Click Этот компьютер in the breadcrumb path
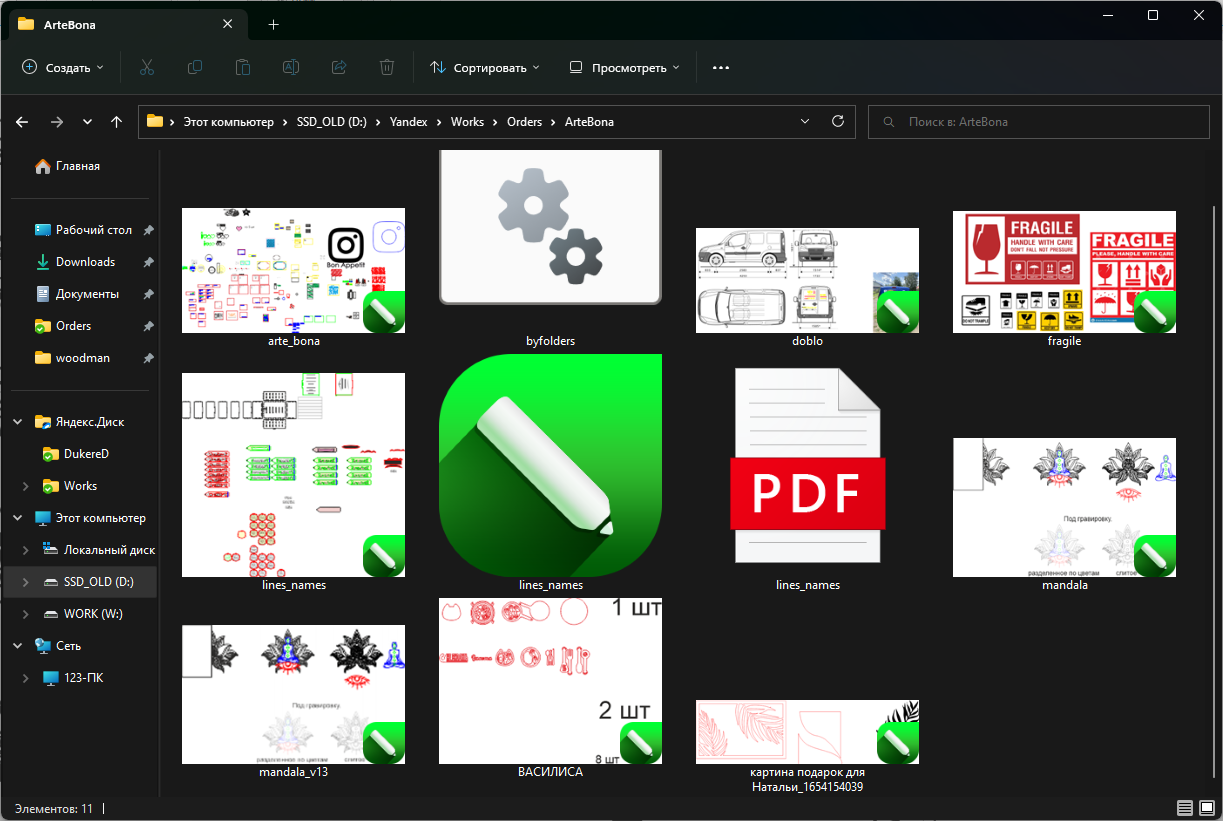 pos(228,122)
